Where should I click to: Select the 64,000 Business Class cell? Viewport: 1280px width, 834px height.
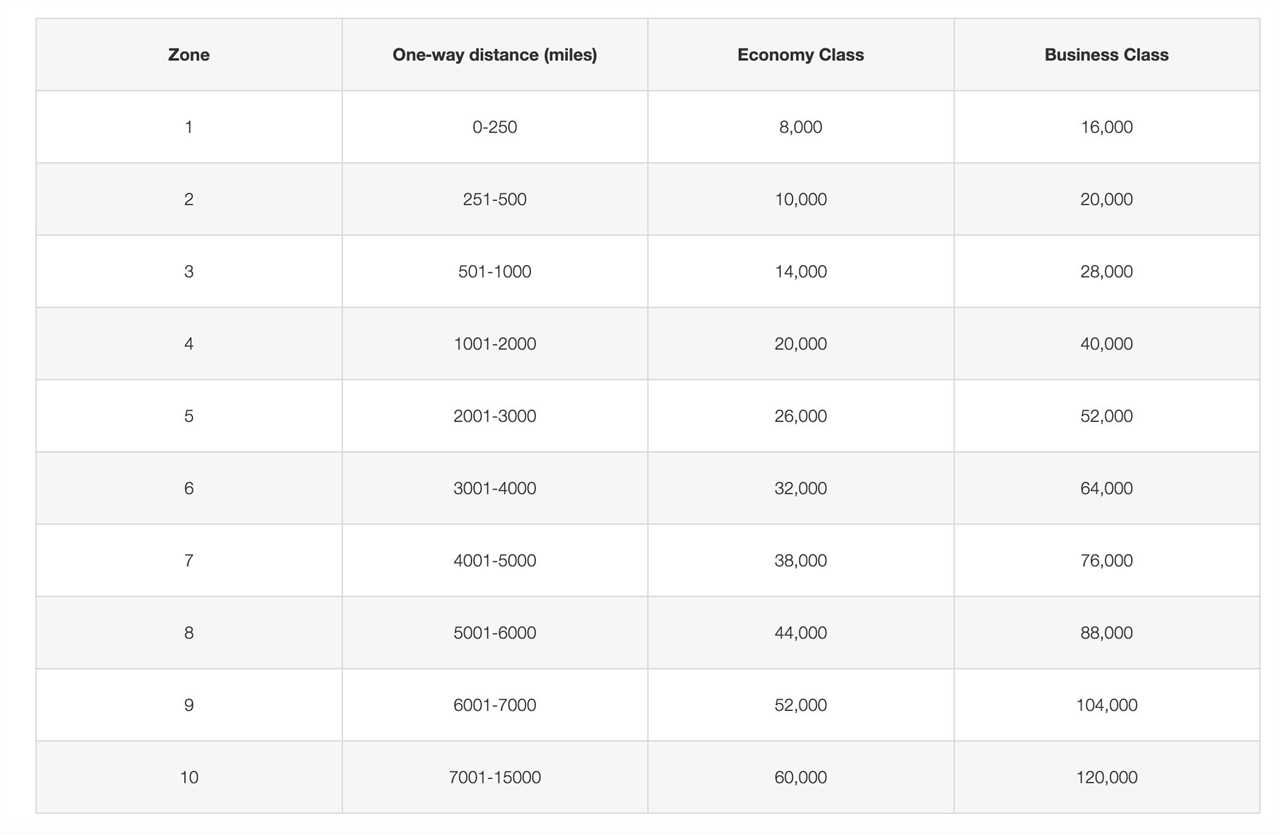(1107, 488)
